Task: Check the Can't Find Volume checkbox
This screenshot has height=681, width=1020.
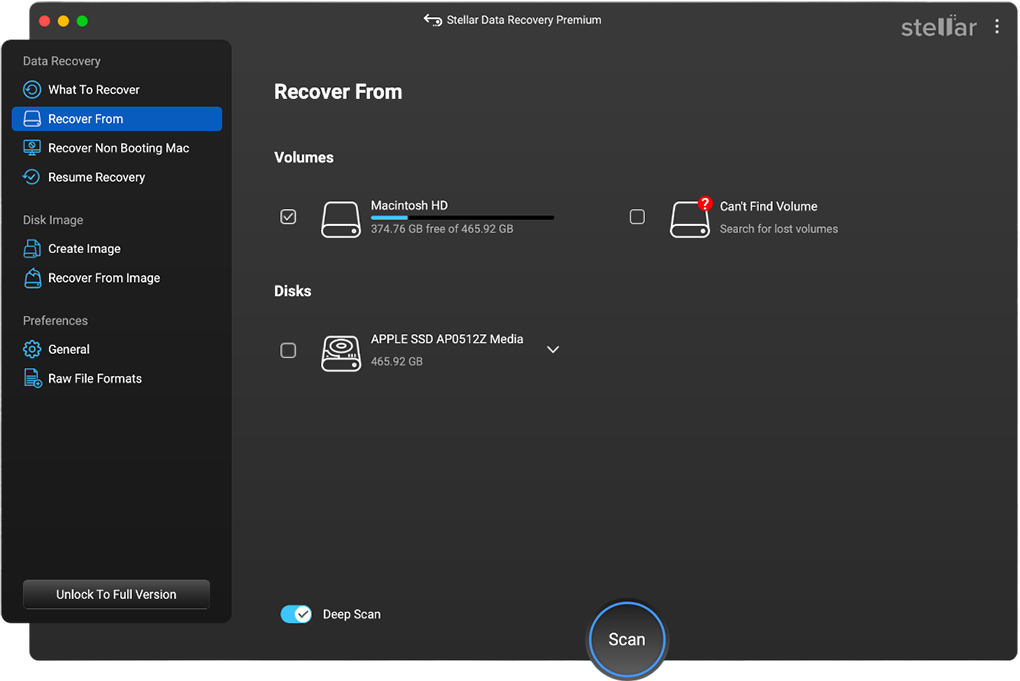Action: point(637,217)
